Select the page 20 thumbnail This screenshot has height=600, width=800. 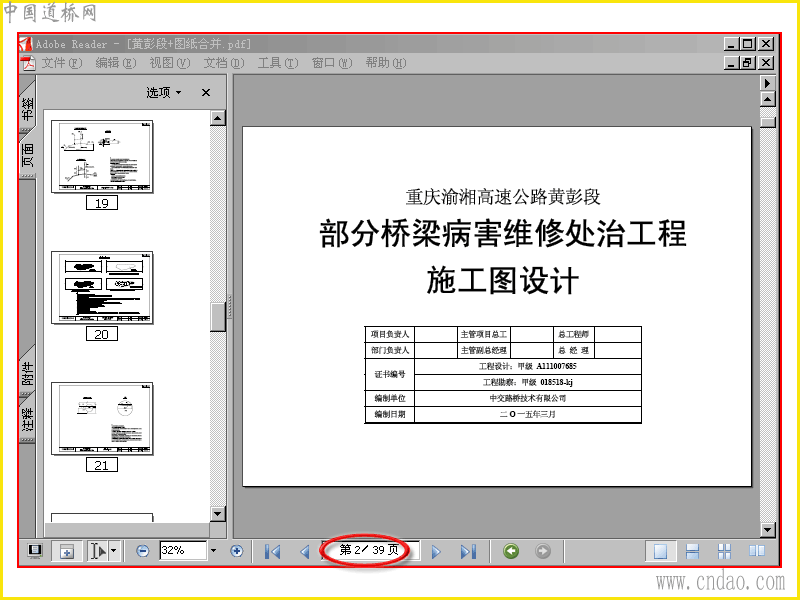coord(102,287)
